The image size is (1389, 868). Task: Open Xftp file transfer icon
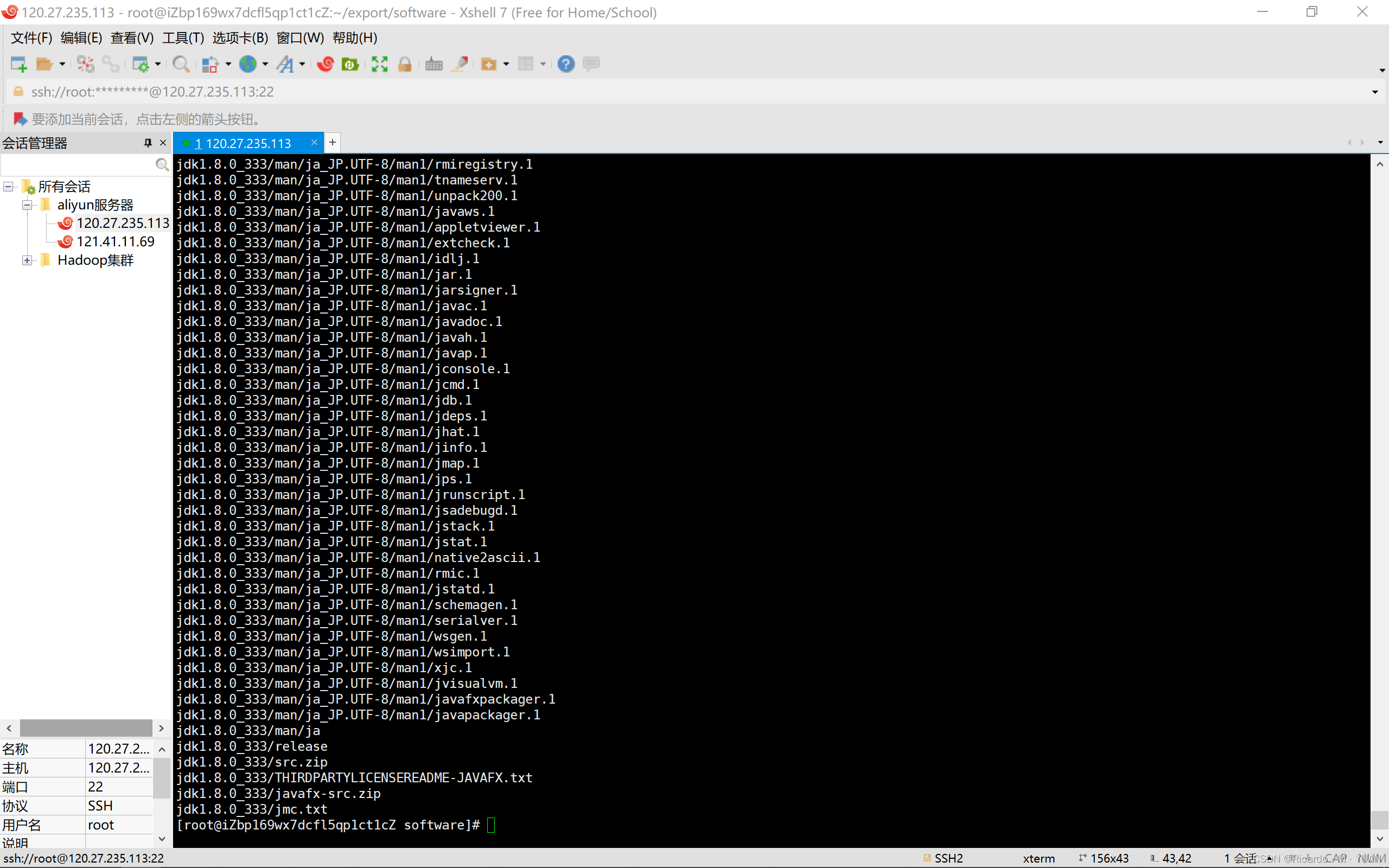click(349, 63)
